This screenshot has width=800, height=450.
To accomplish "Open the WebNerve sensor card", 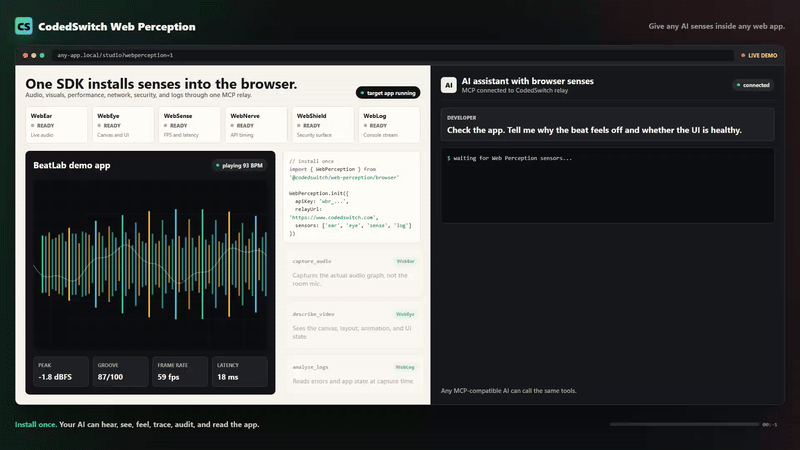I will click(x=256, y=125).
